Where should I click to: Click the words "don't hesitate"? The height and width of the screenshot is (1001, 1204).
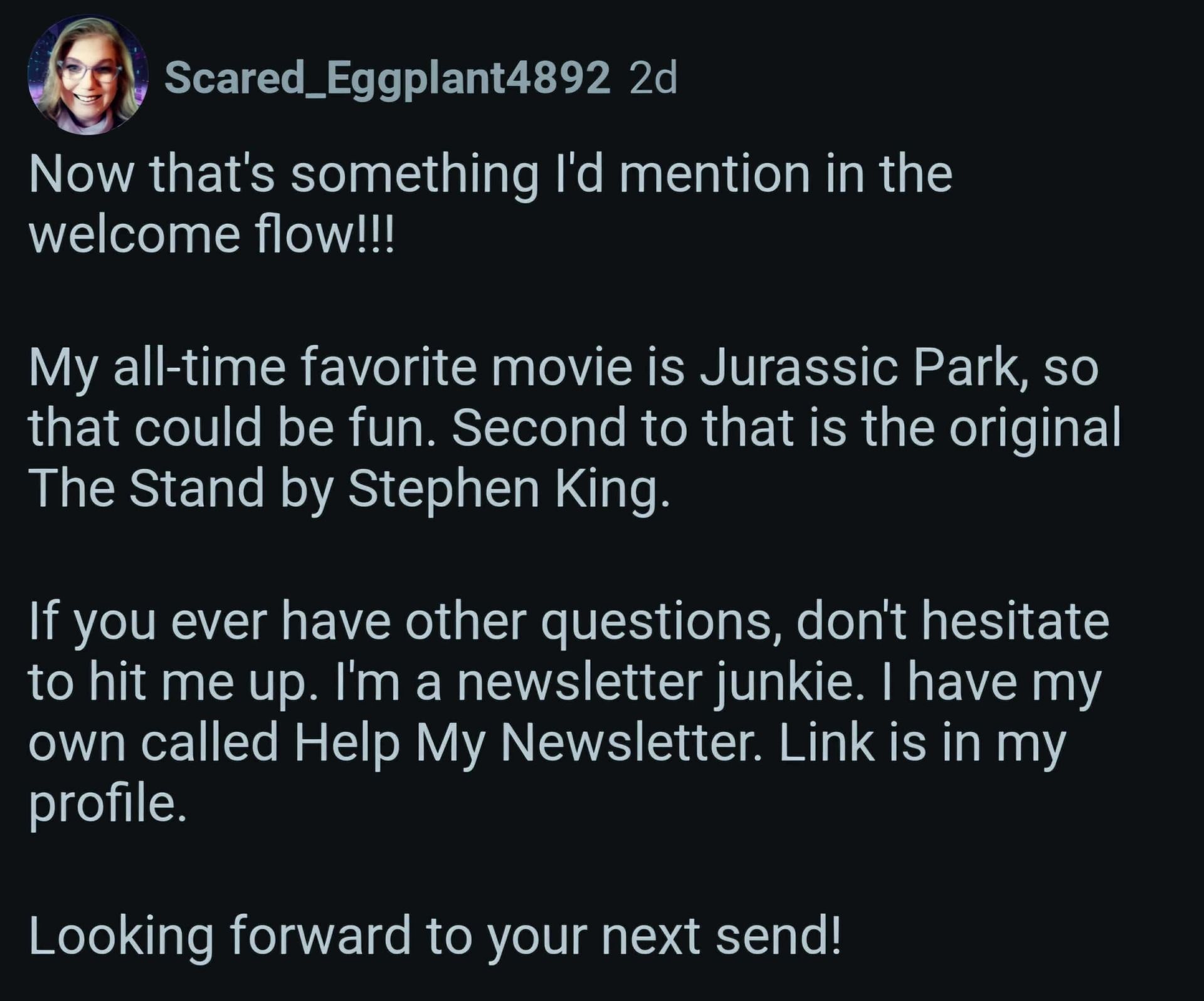[953, 622]
